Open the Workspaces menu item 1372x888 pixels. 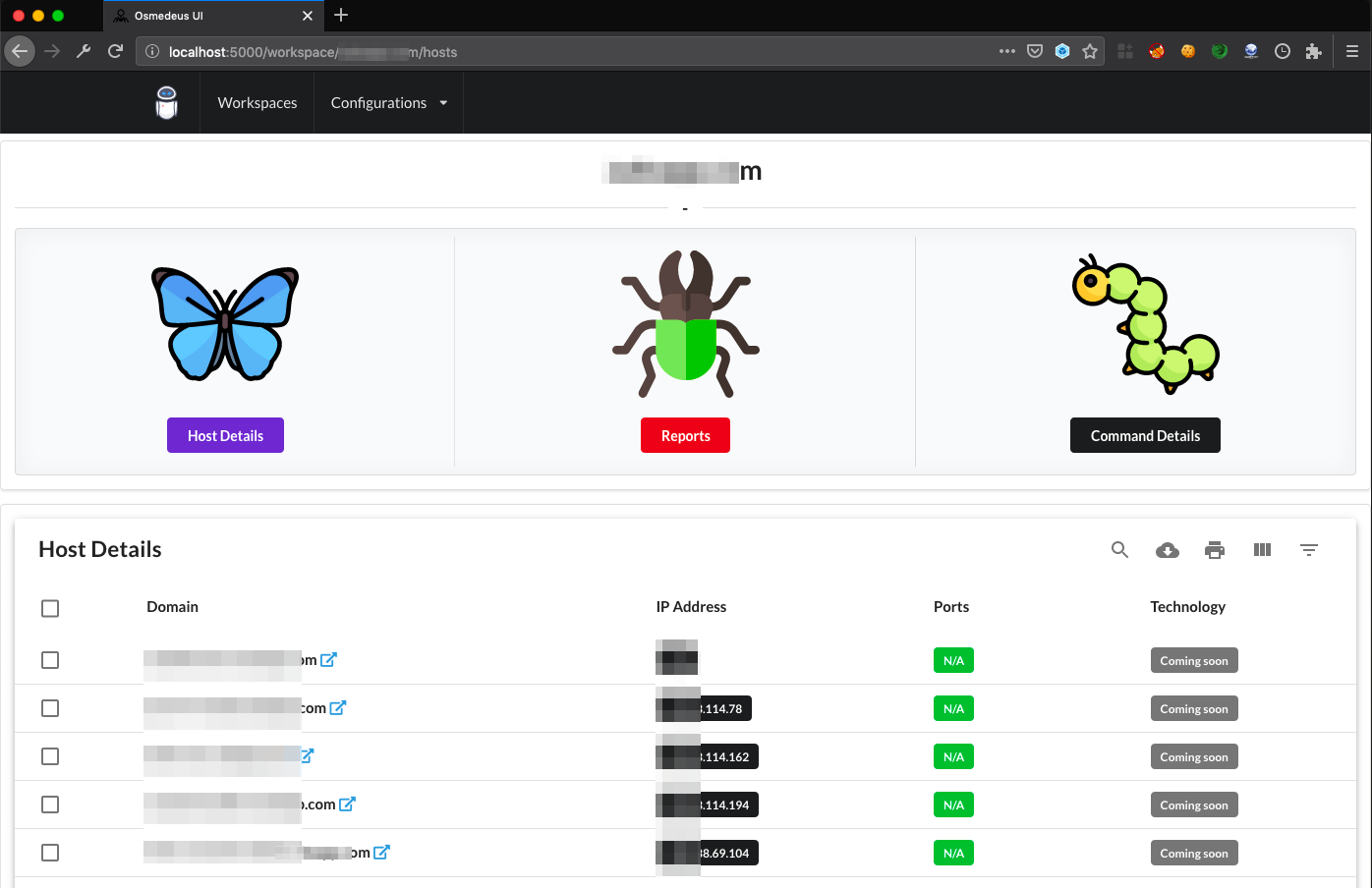257,102
